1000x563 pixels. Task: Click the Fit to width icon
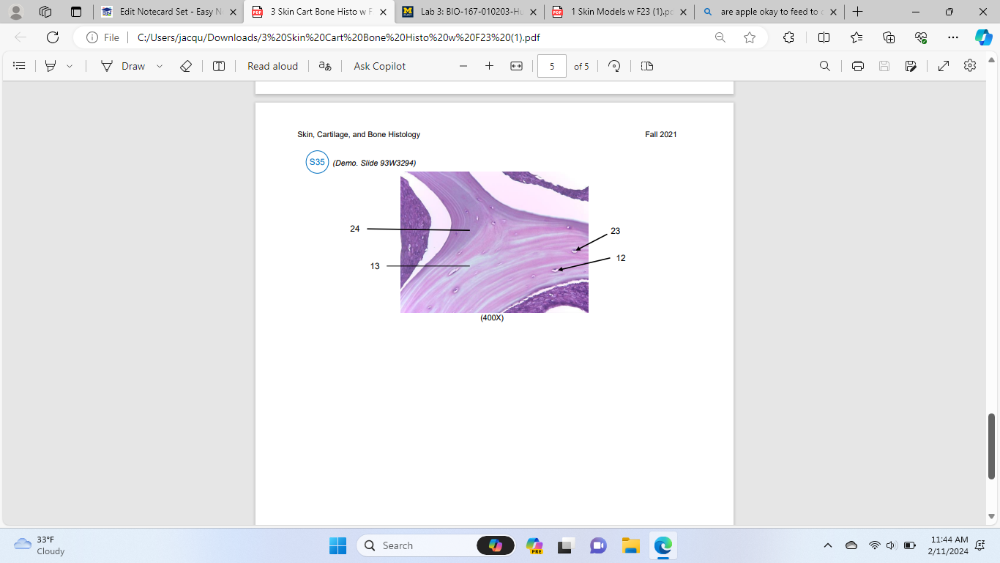click(x=516, y=66)
